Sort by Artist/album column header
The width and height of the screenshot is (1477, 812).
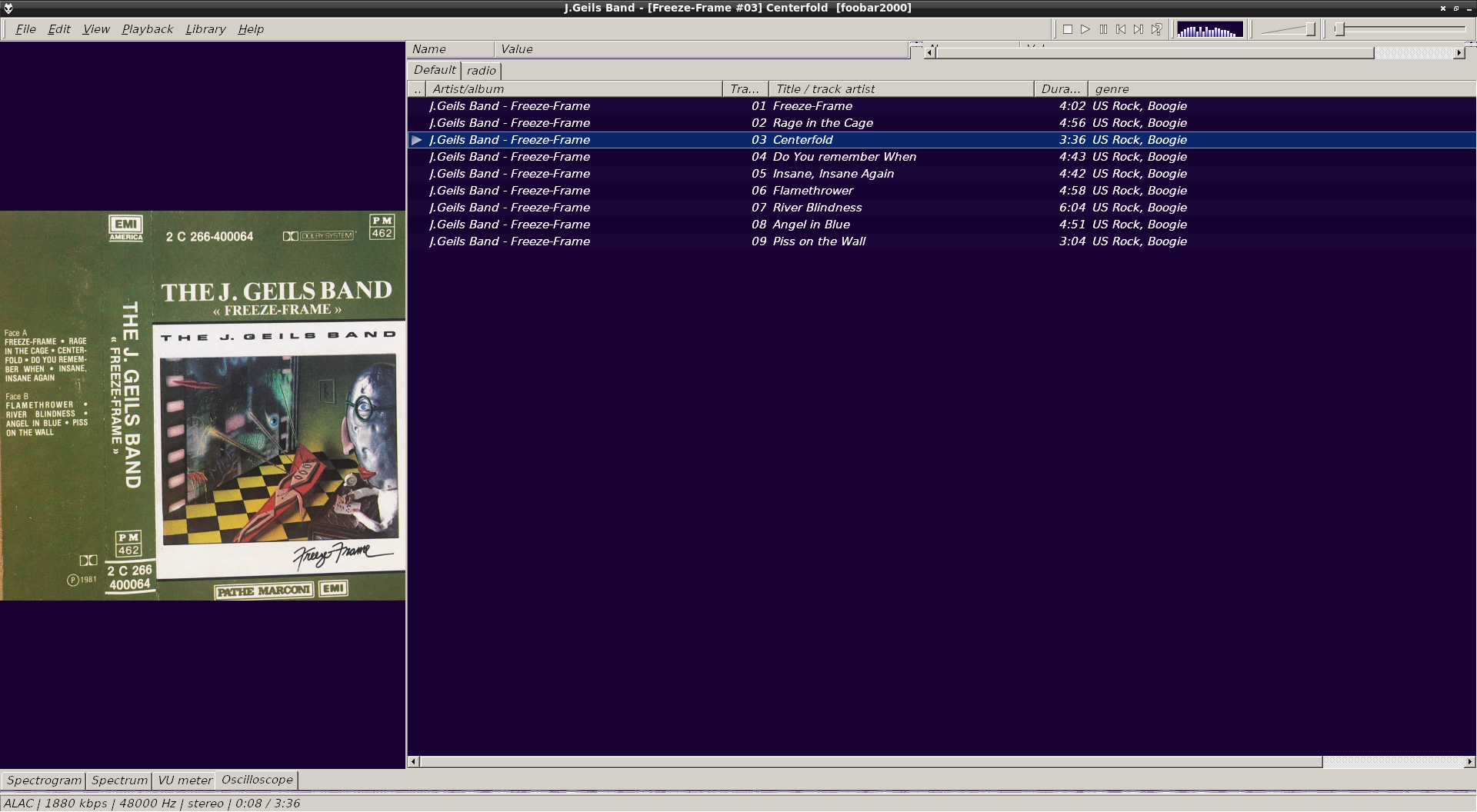574,89
